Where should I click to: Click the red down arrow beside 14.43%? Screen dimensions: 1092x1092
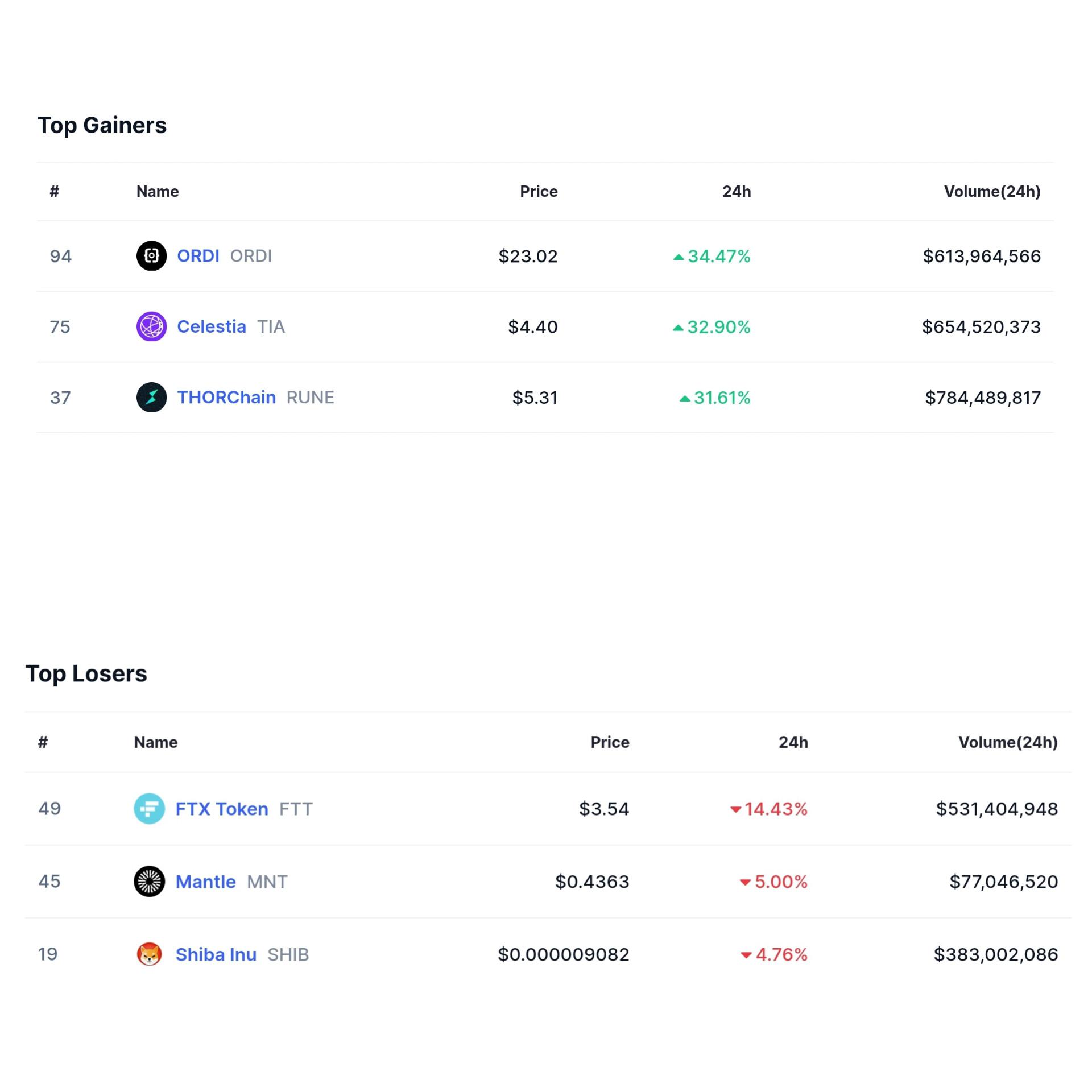coord(735,809)
